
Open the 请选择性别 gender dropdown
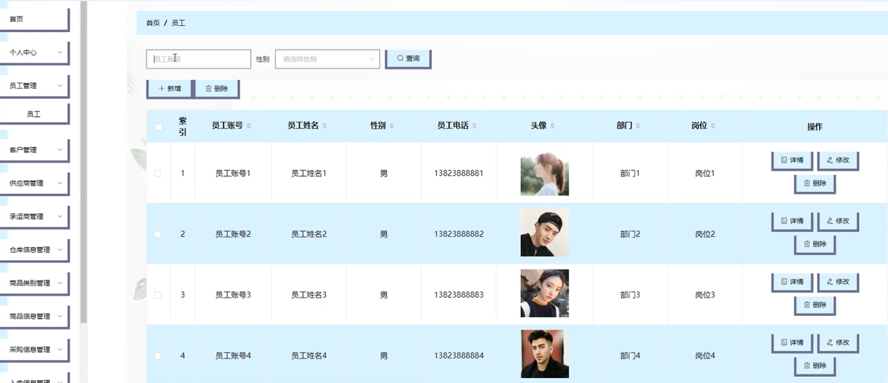(x=327, y=59)
